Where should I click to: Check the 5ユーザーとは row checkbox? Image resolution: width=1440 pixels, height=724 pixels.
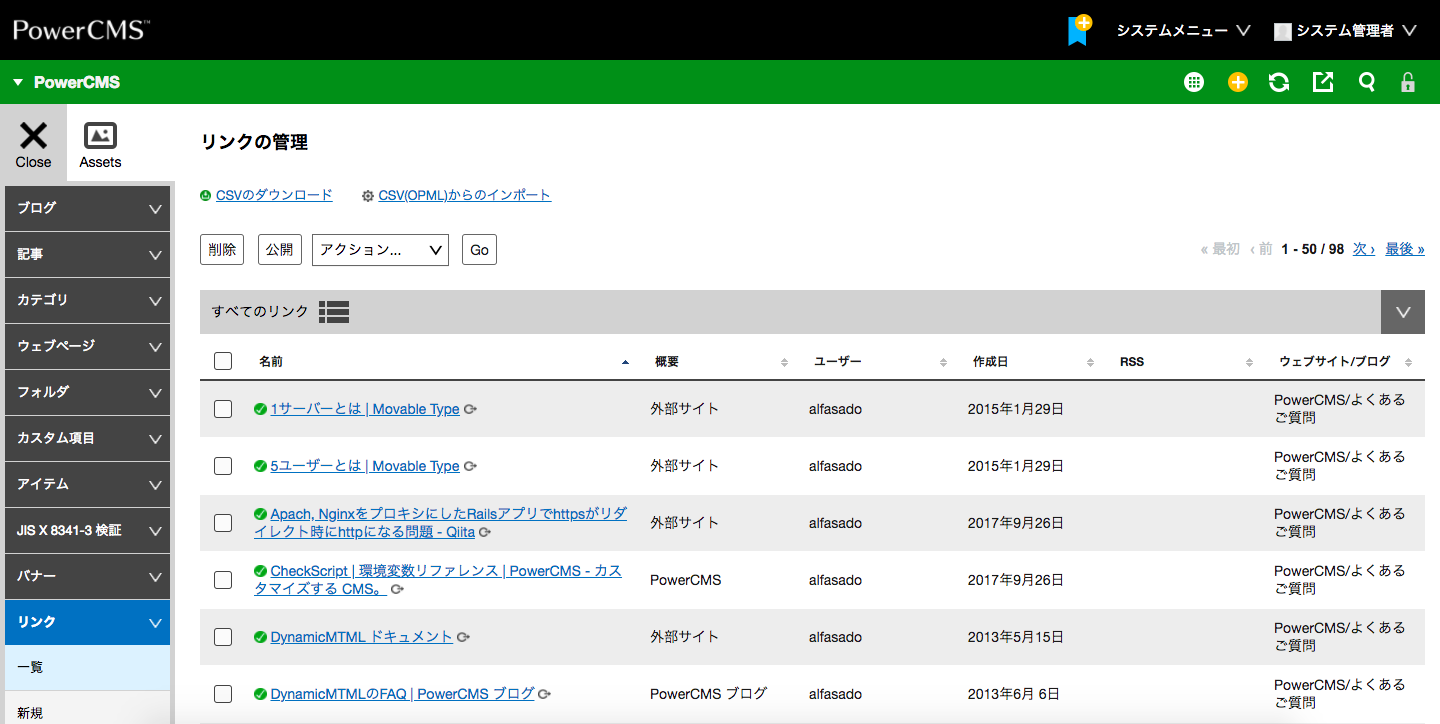tap(223, 466)
